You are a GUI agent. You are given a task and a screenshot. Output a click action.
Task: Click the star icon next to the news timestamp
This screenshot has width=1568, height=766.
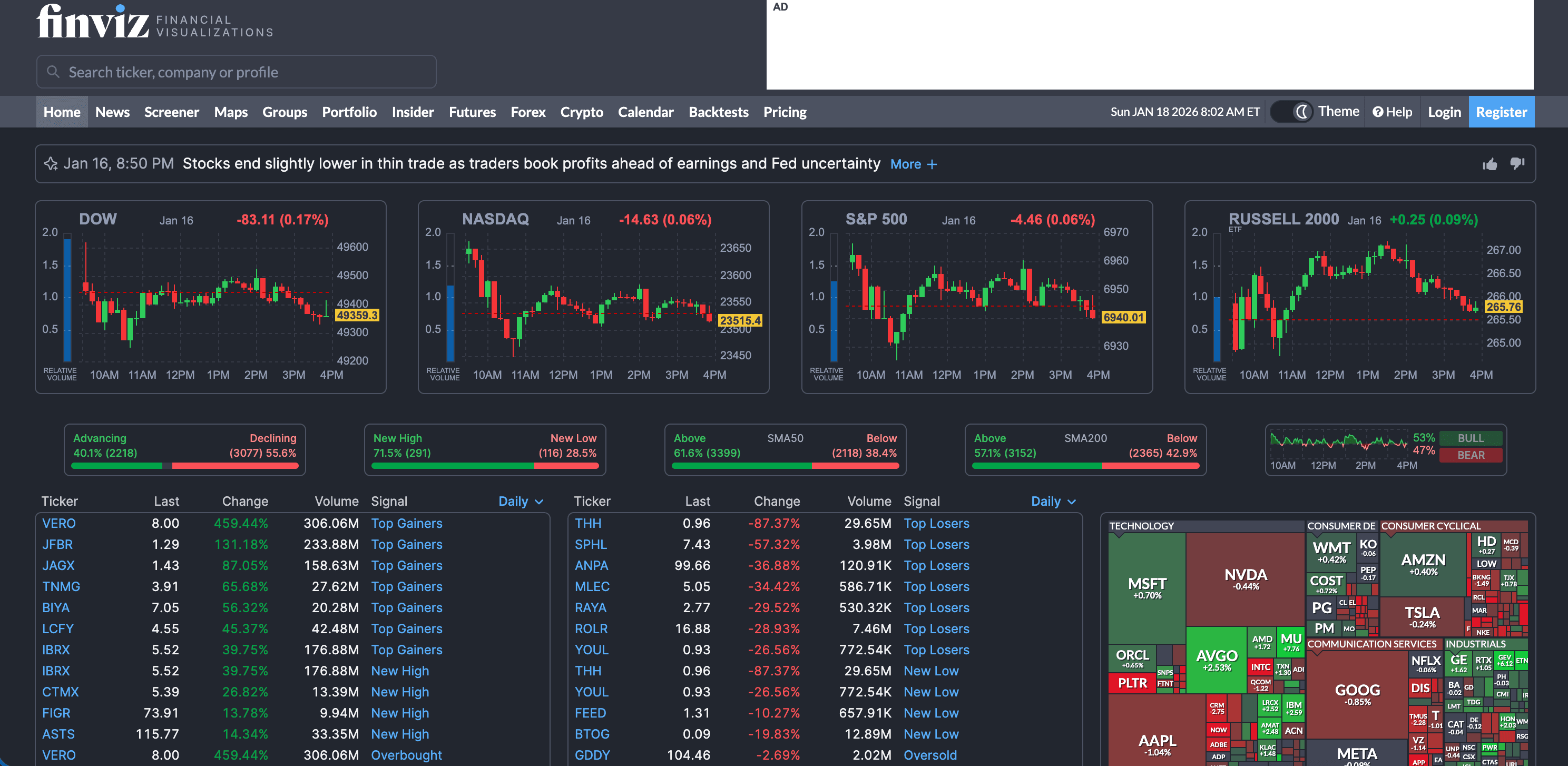51,163
